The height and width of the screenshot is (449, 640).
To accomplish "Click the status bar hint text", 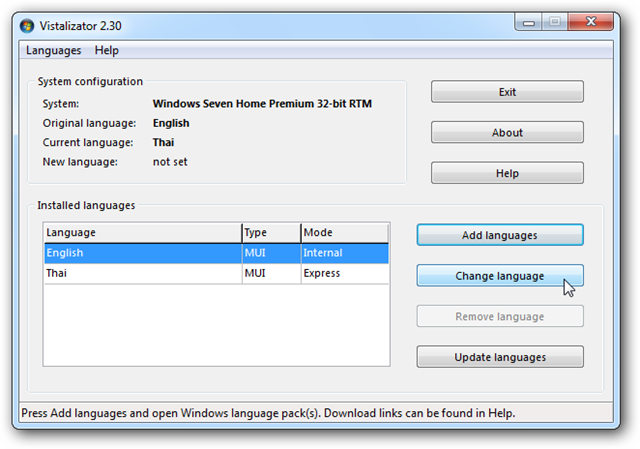I will (x=268, y=413).
